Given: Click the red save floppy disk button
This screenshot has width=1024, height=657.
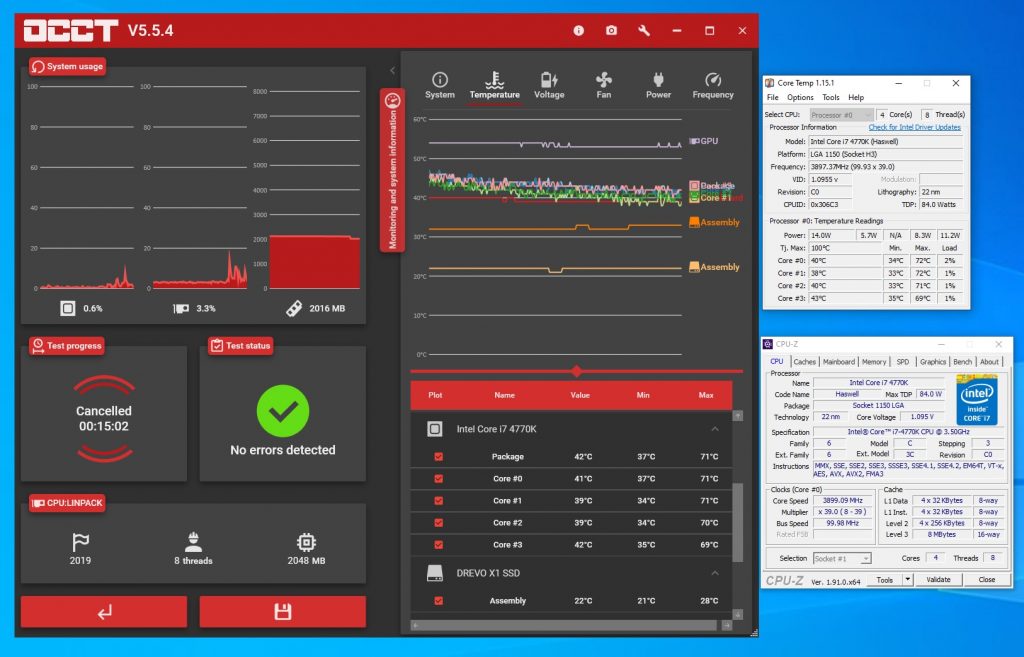Looking at the screenshot, I should pyautogui.click(x=282, y=611).
